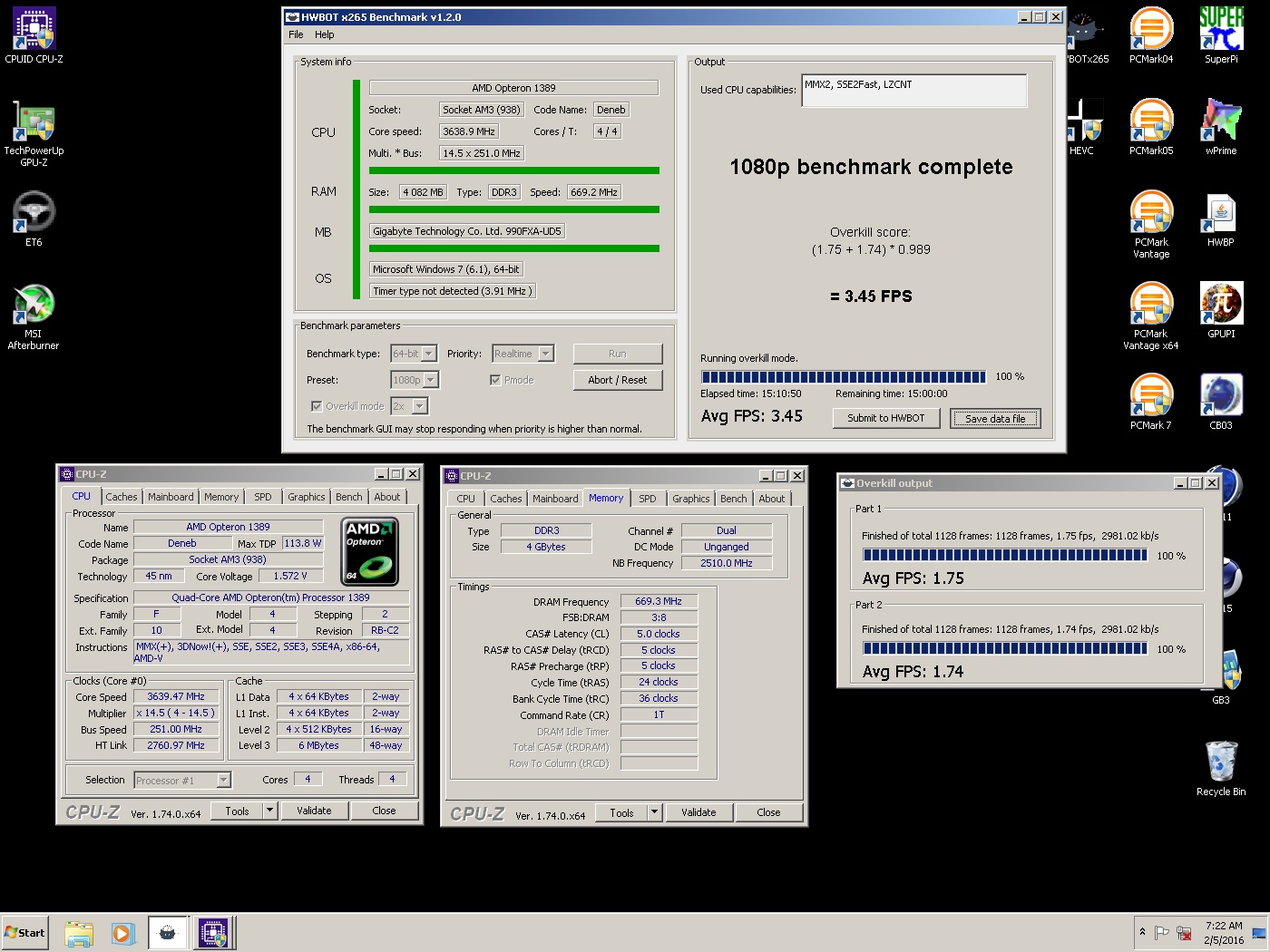Screen dimensions: 1270x952
Task: Click Start button on taskbar
Action: [24, 933]
